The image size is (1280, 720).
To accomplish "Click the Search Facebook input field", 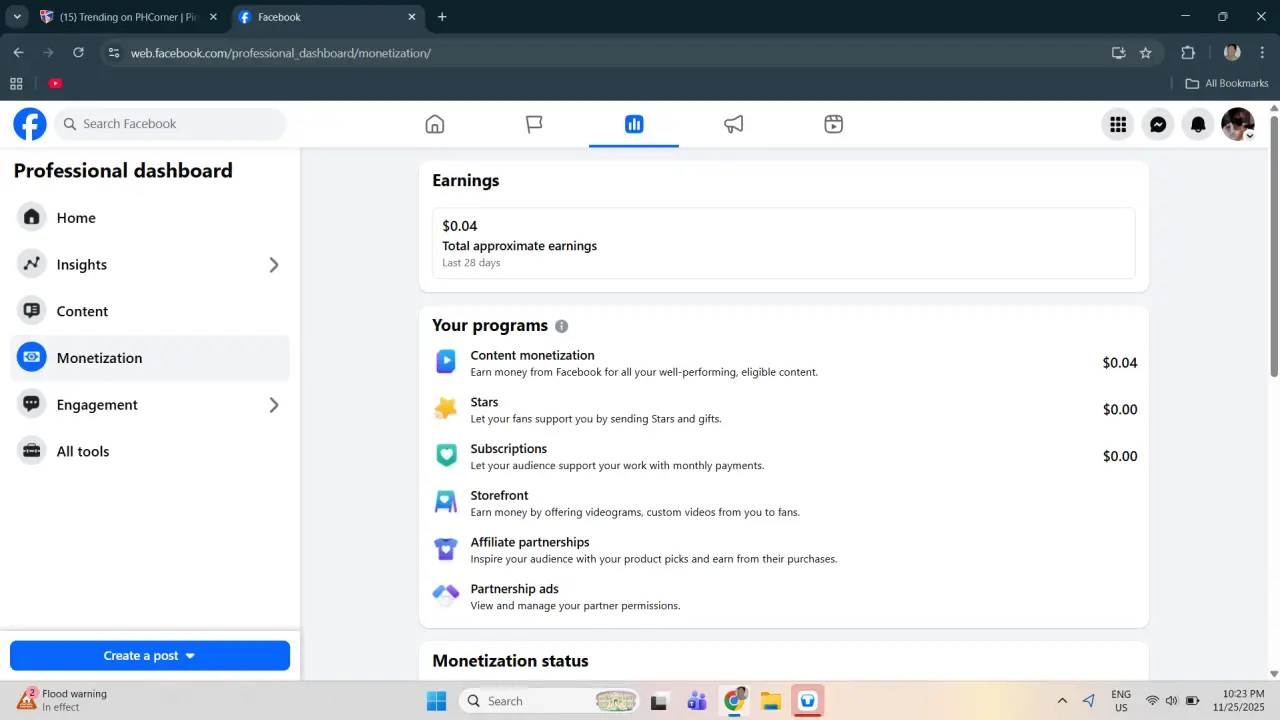I will 170,124.
